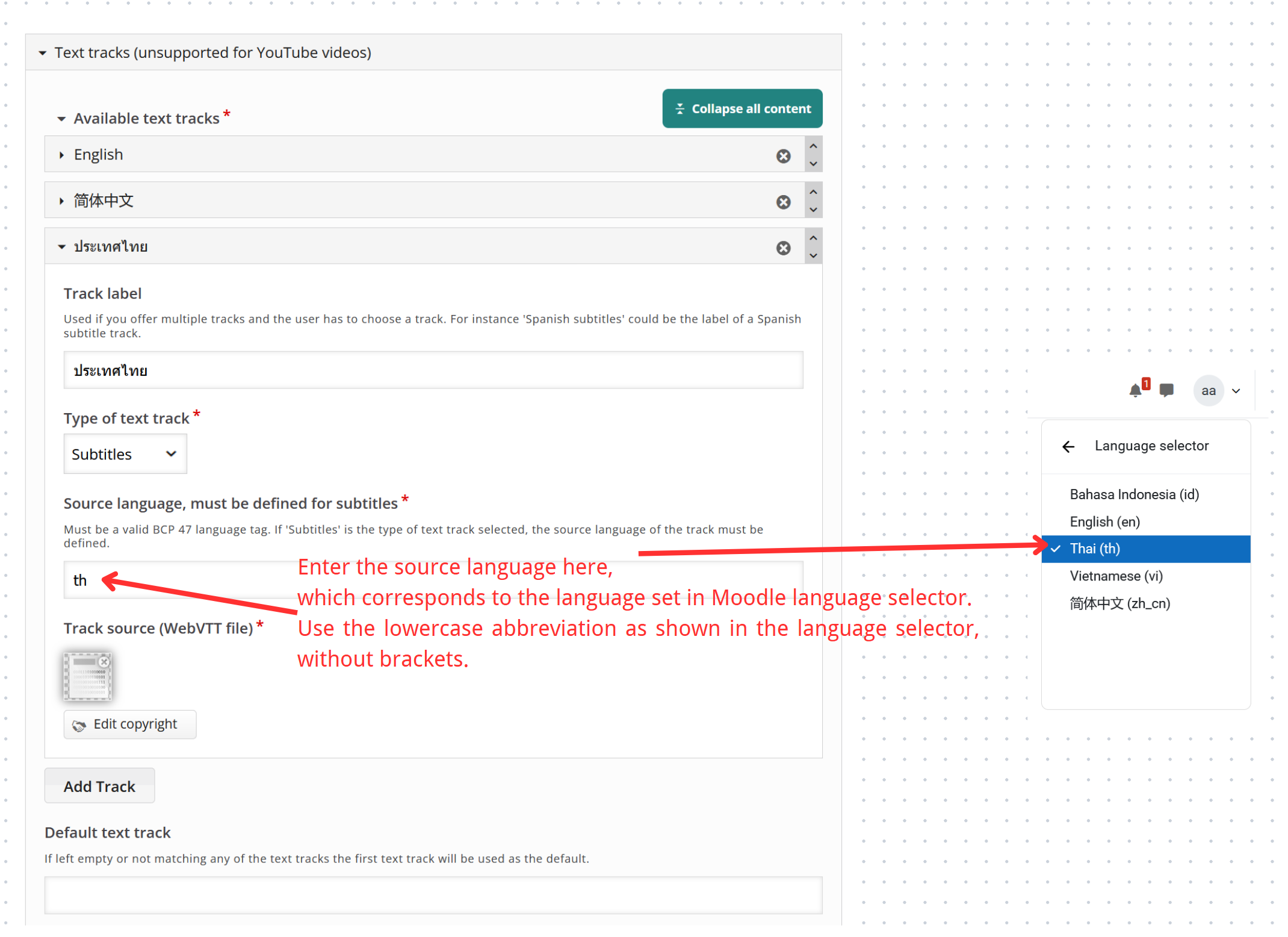Move English track up
This screenshot has width=1288, height=937.
click(813, 146)
